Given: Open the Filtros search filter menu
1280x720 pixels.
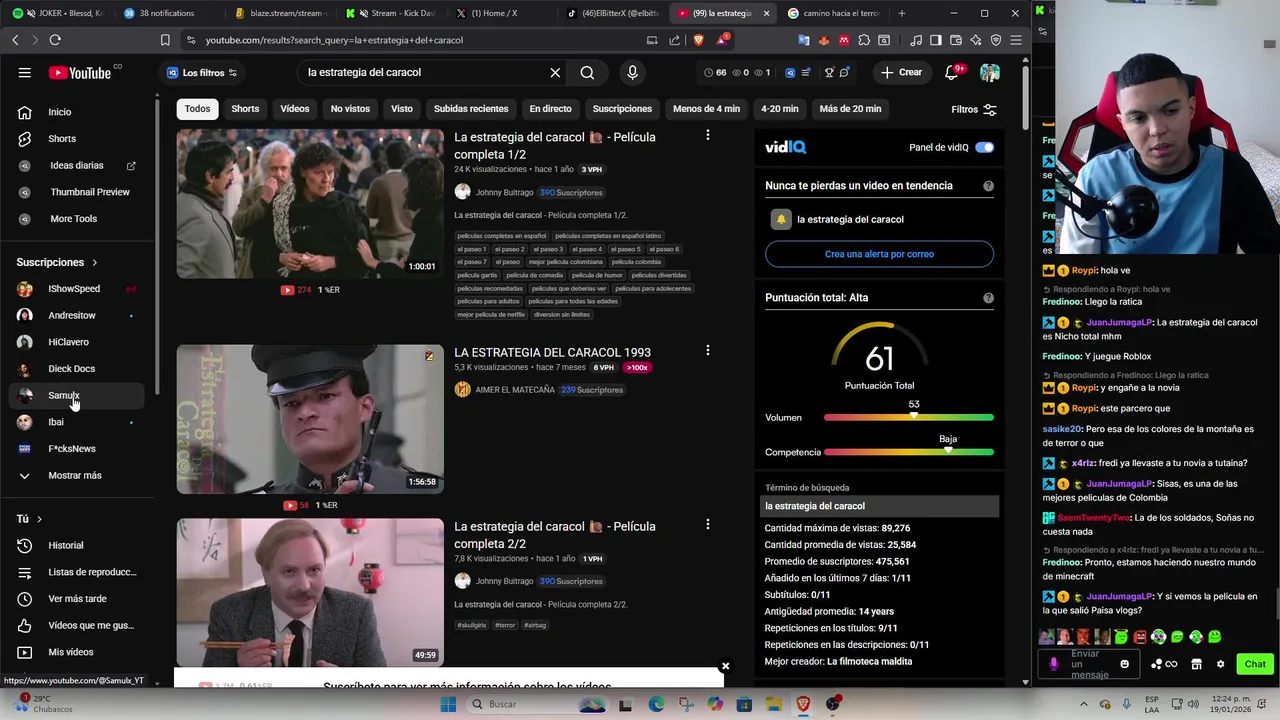Looking at the screenshot, I should (x=973, y=109).
